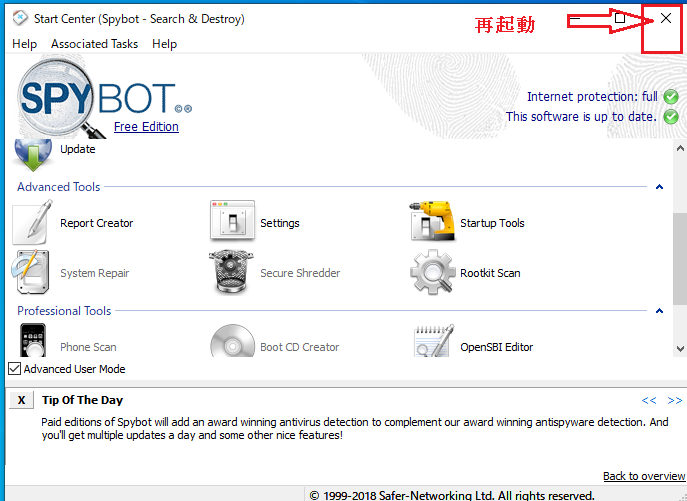Click the Advanced Tools heading
This screenshot has height=501, width=687.
tap(59, 187)
